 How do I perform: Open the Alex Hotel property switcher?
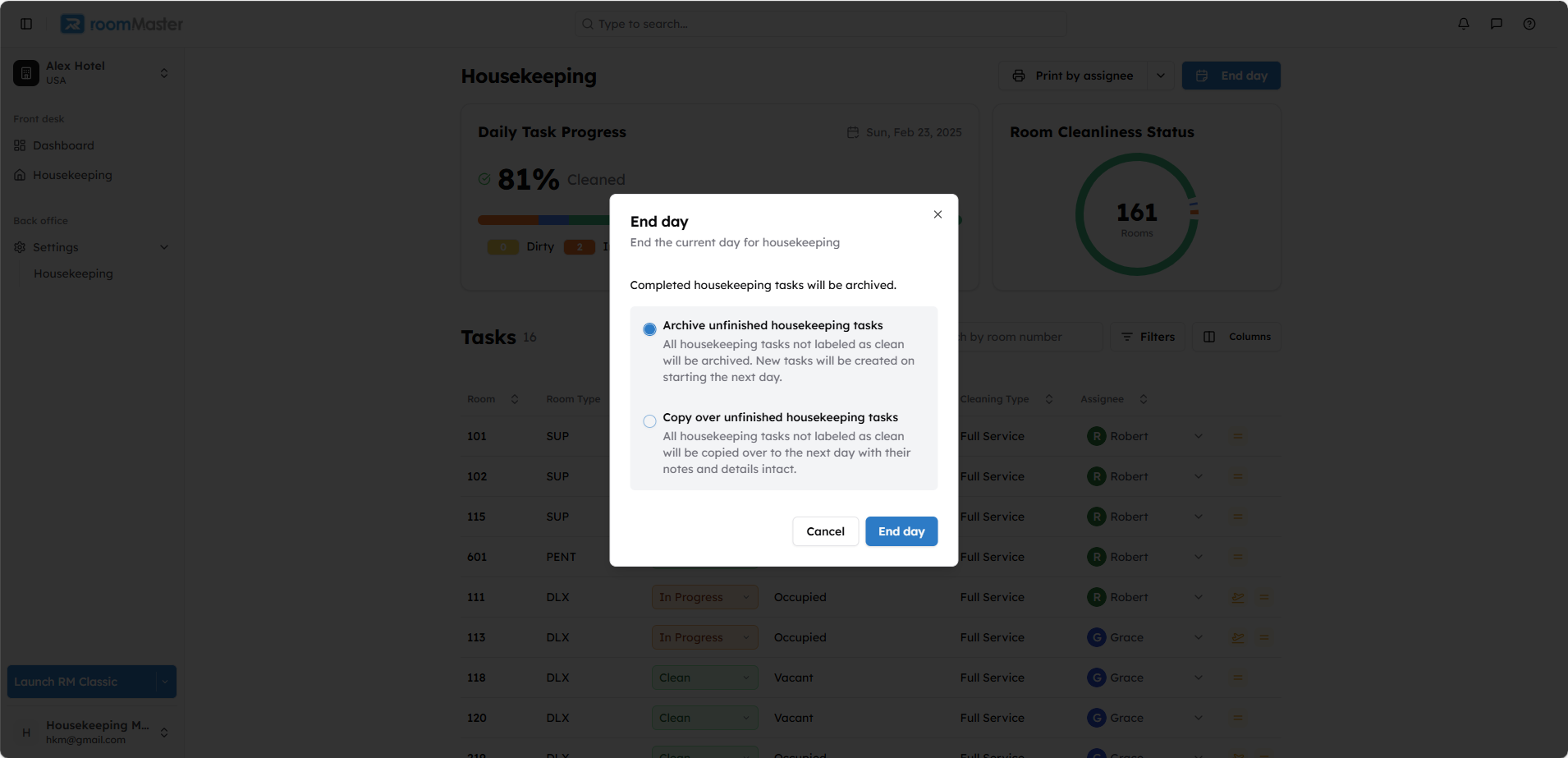(x=92, y=73)
